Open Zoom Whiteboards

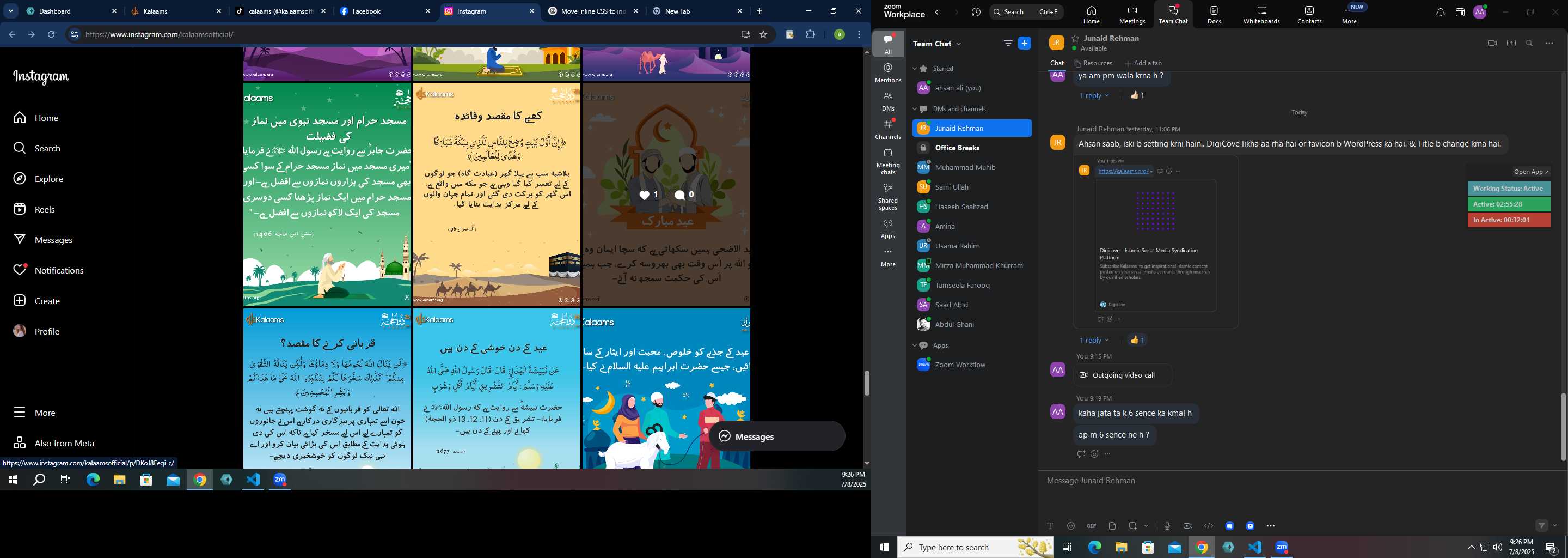(1261, 14)
